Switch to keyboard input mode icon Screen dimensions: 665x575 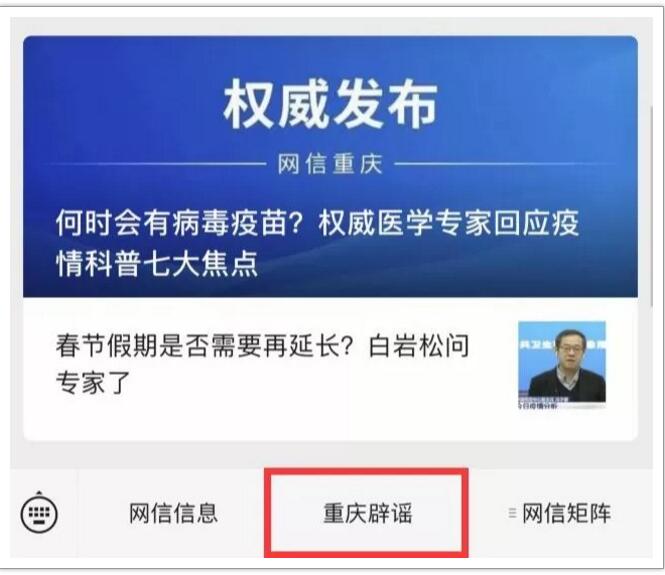pyautogui.click(x=39, y=513)
